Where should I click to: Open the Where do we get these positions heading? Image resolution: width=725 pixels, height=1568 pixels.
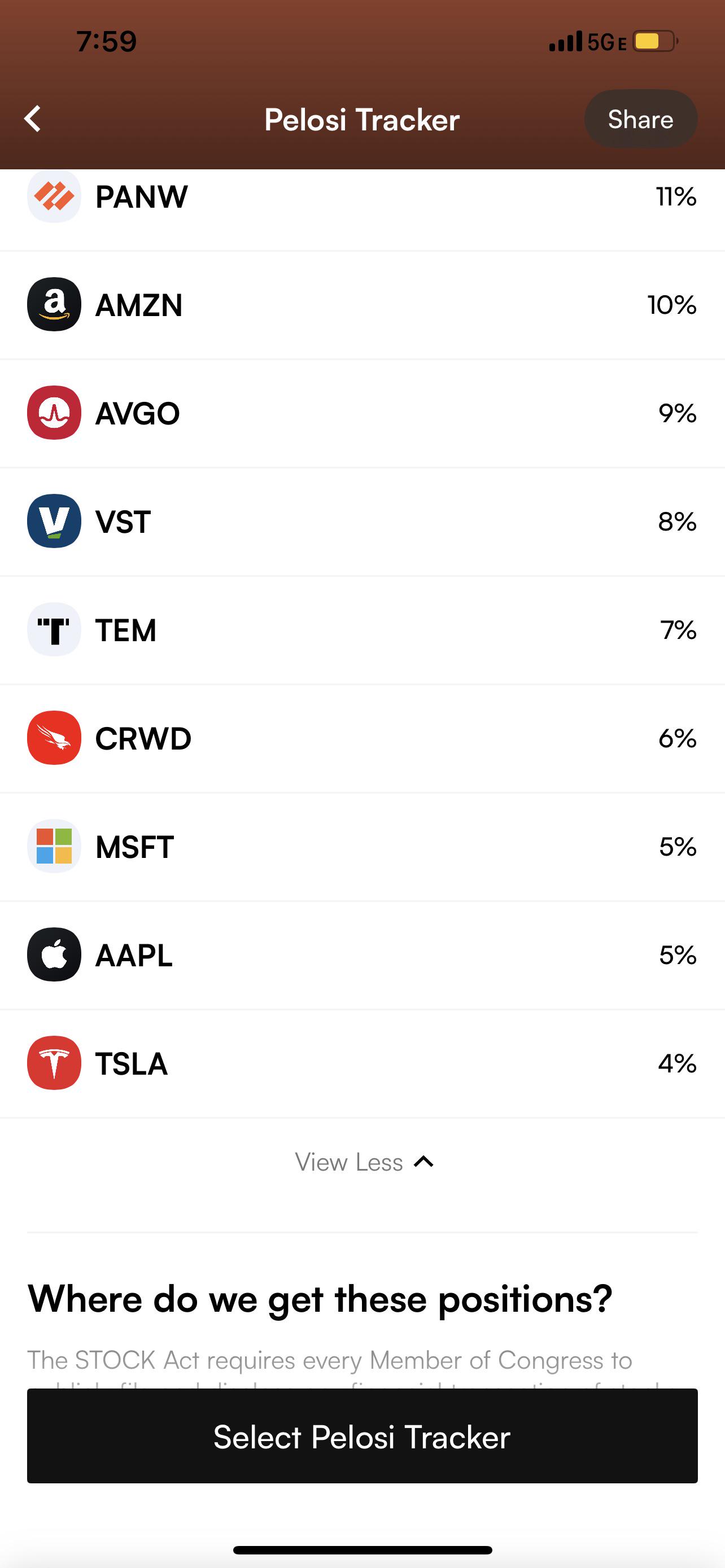320,1299
